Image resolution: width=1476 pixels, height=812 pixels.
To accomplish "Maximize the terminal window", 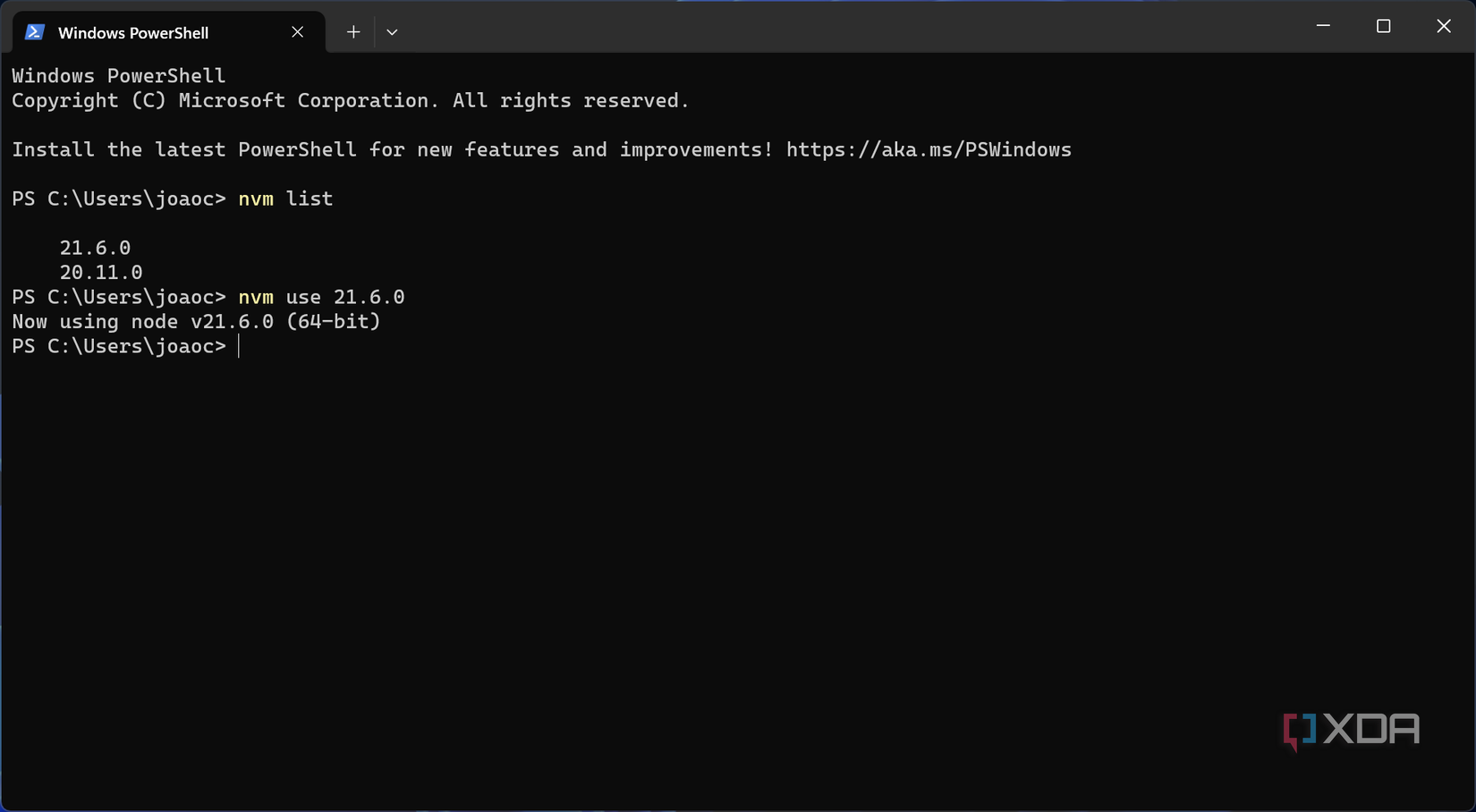I will click(x=1383, y=26).
